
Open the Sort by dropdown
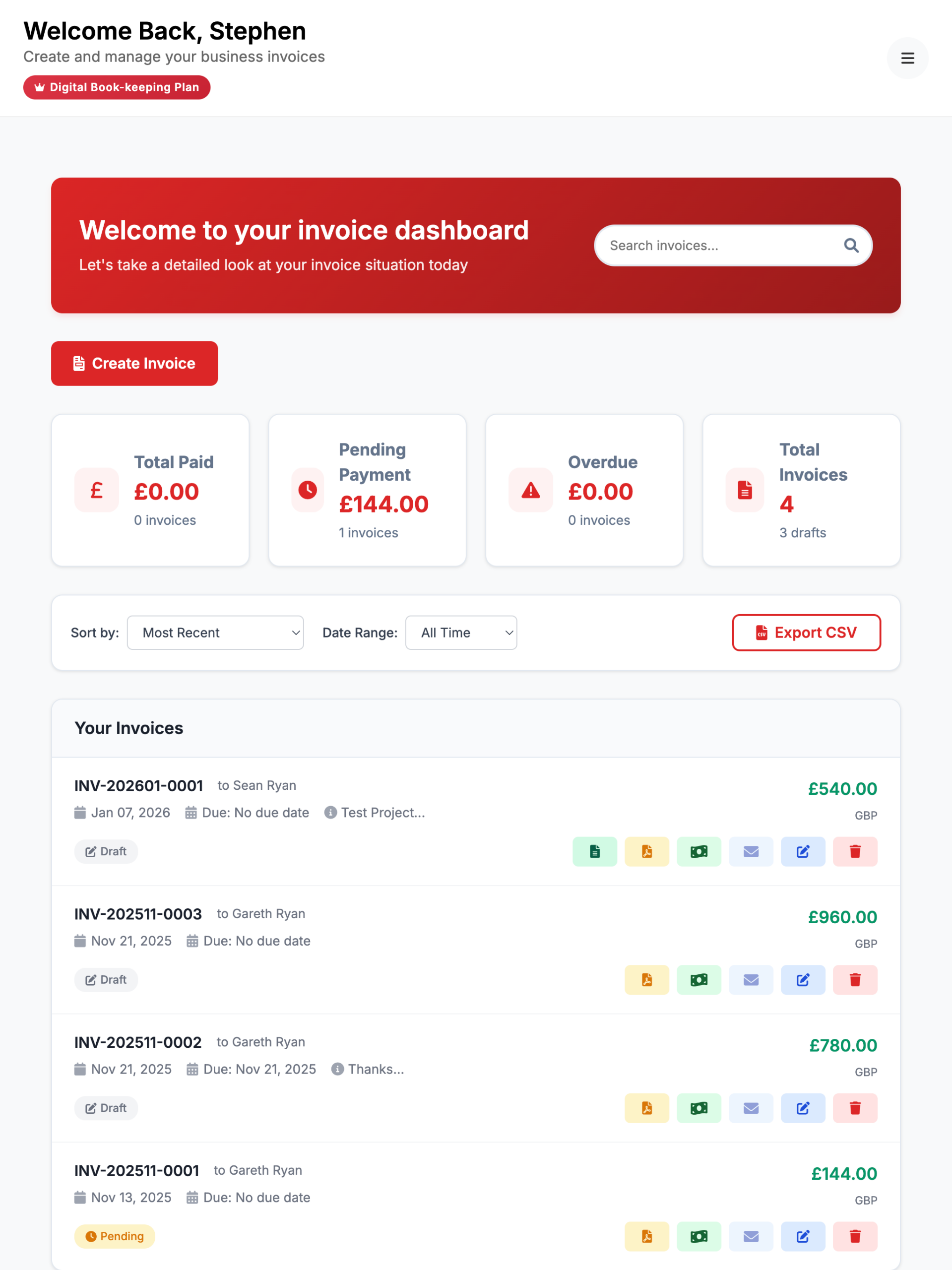tap(215, 633)
